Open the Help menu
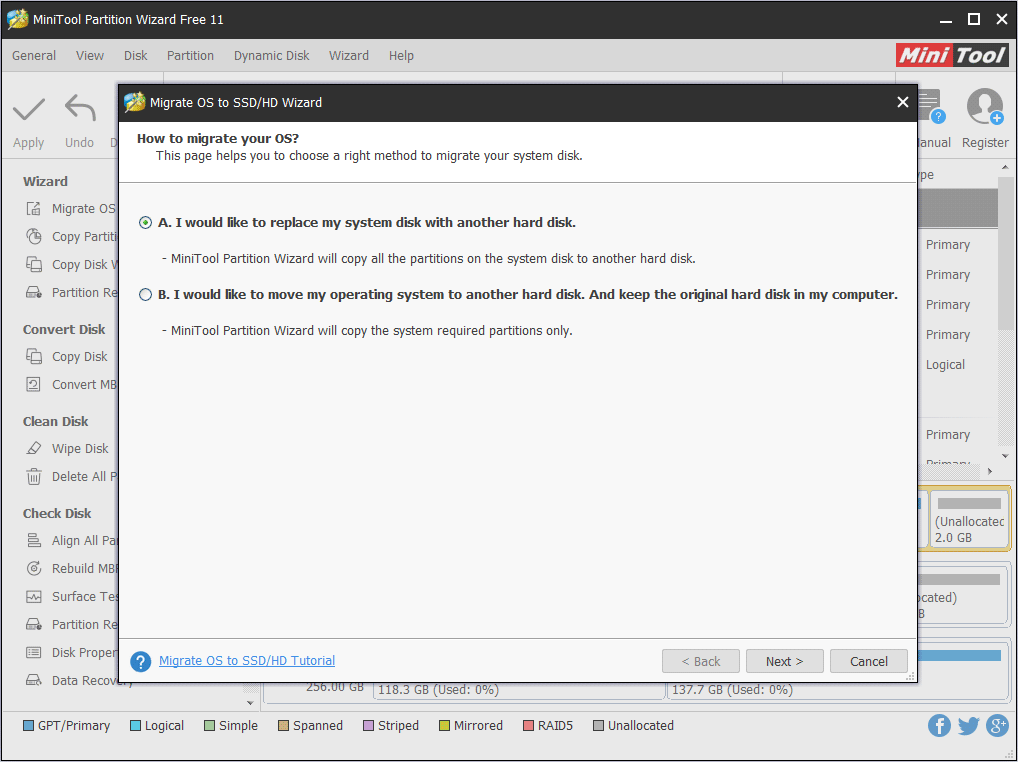The height and width of the screenshot is (762, 1018). 401,56
